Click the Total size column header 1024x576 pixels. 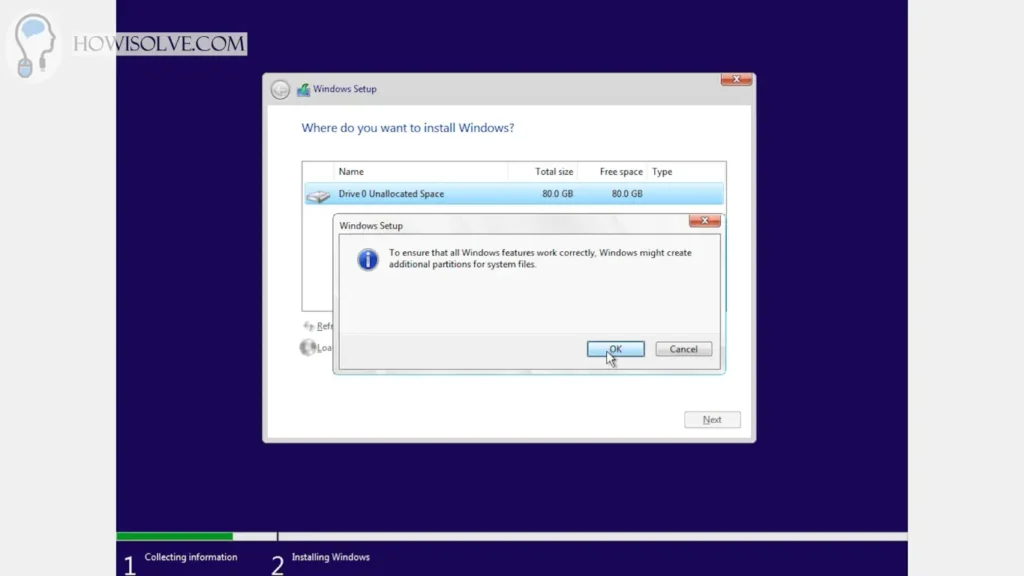(x=553, y=172)
